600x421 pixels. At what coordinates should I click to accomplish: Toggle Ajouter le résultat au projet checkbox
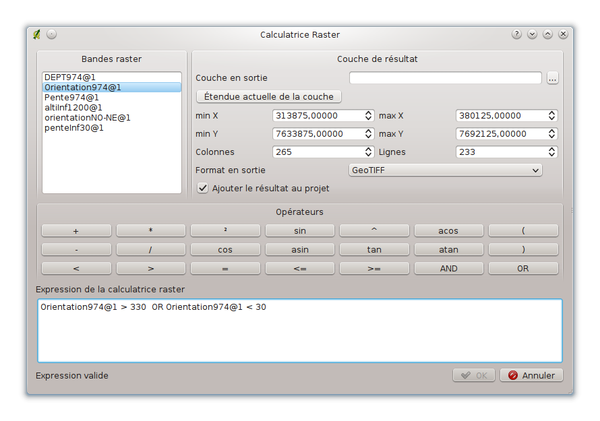pyautogui.click(x=203, y=189)
